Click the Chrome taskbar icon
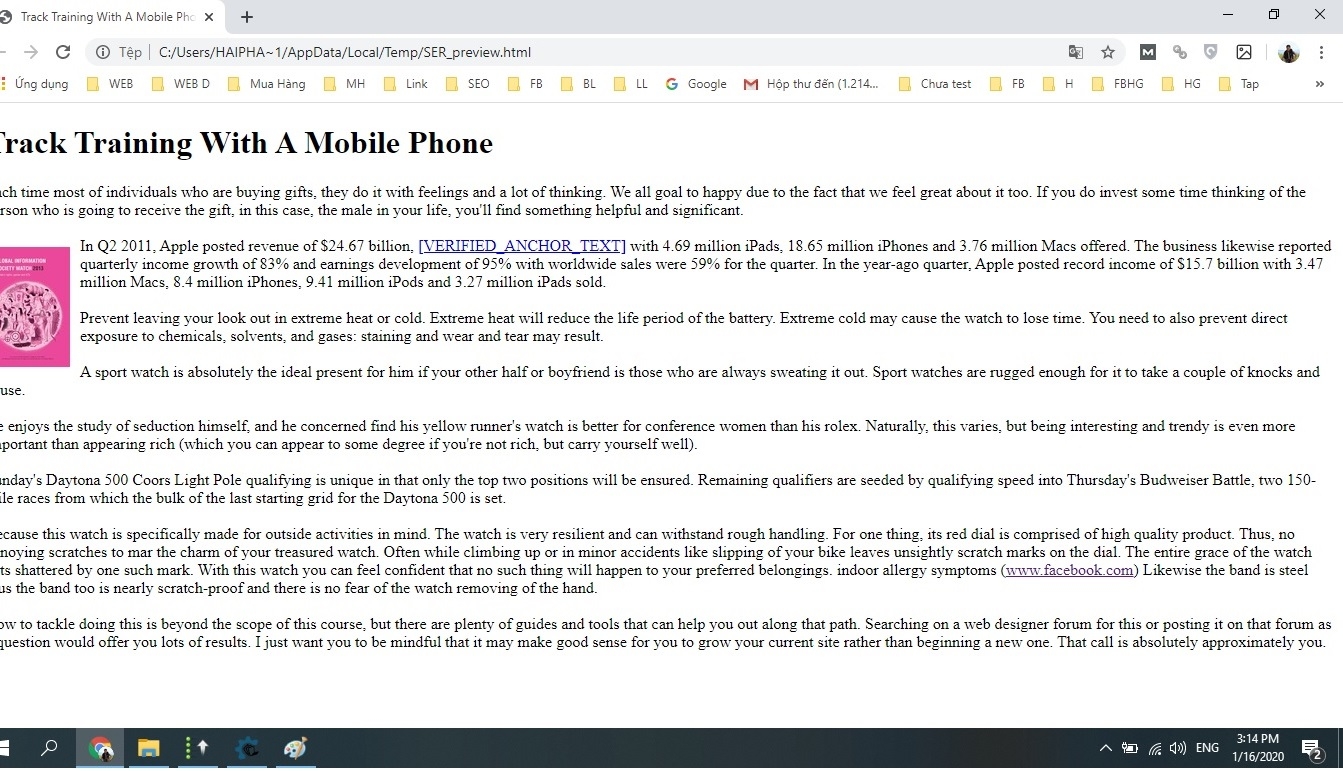Screen dimensions: 1343x771 [x=100, y=748]
